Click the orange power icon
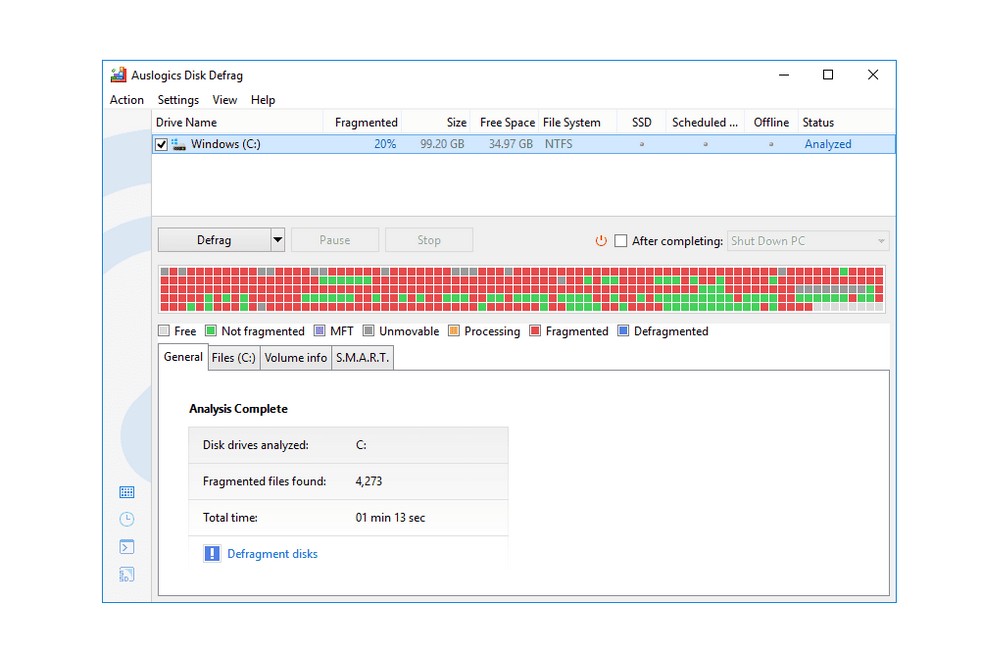The height and width of the screenshot is (655, 982). (x=601, y=240)
